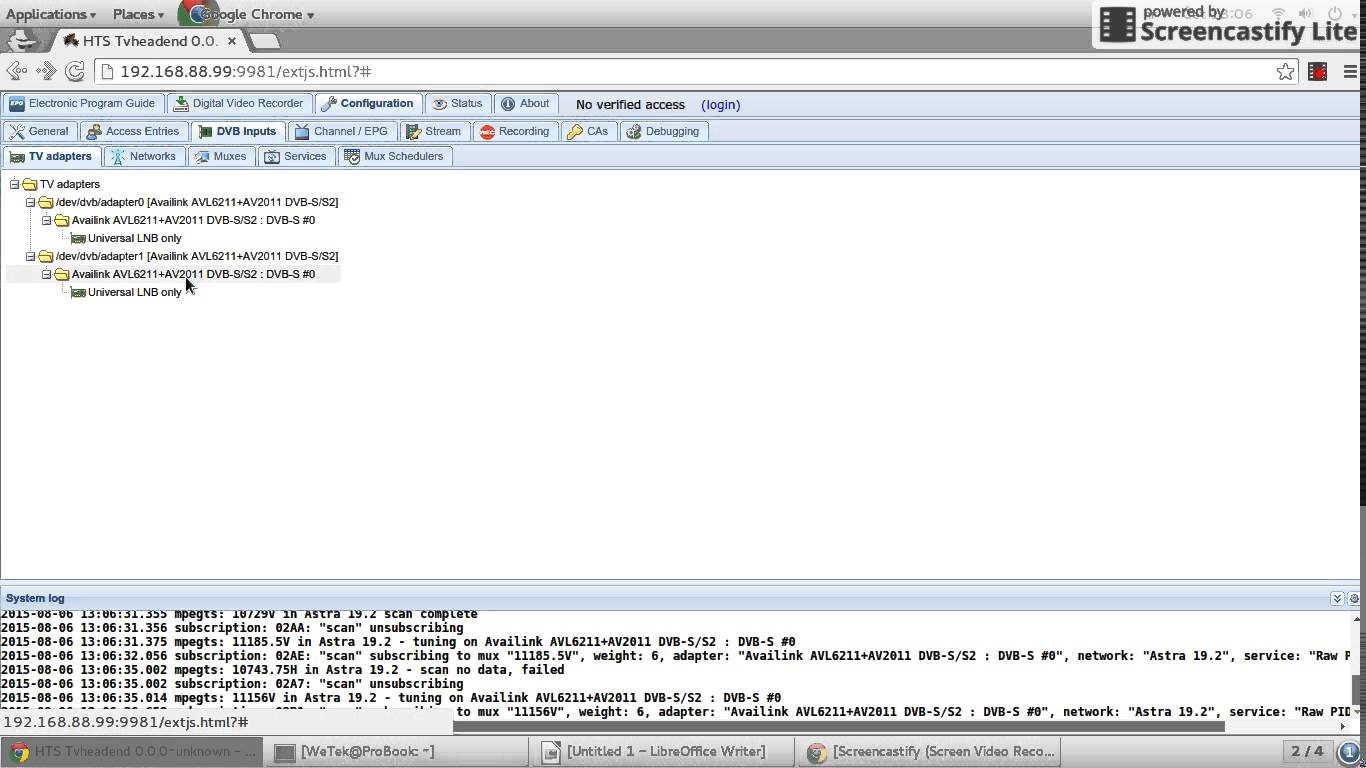This screenshot has width=1366, height=768.
Task: Switch to Screencastify taskbar window
Action: click(x=930, y=751)
